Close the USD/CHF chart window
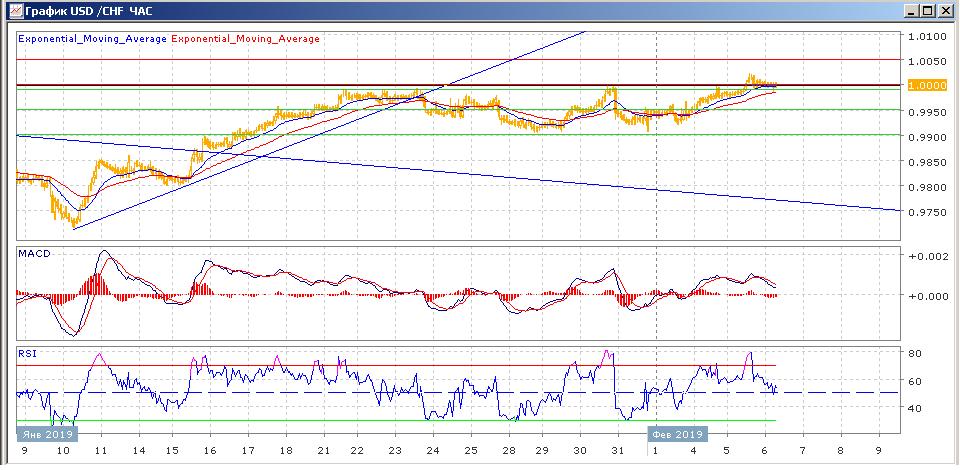Image resolution: width=960 pixels, height=470 pixels. (x=943, y=10)
